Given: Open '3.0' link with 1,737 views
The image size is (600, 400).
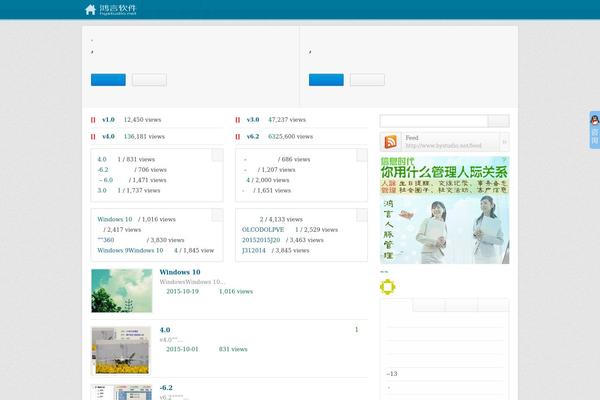Looking at the screenshot, I should click(102, 190).
